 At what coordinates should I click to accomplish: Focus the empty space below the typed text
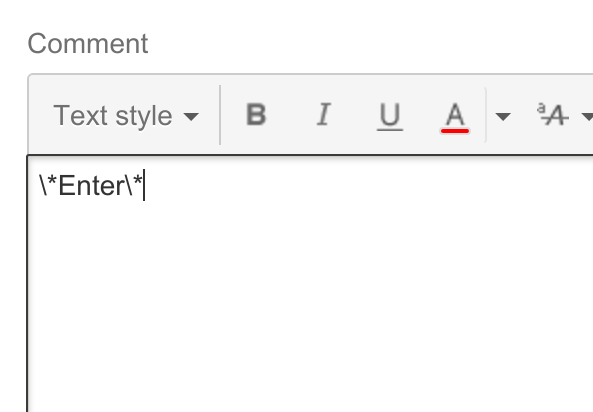point(310,303)
